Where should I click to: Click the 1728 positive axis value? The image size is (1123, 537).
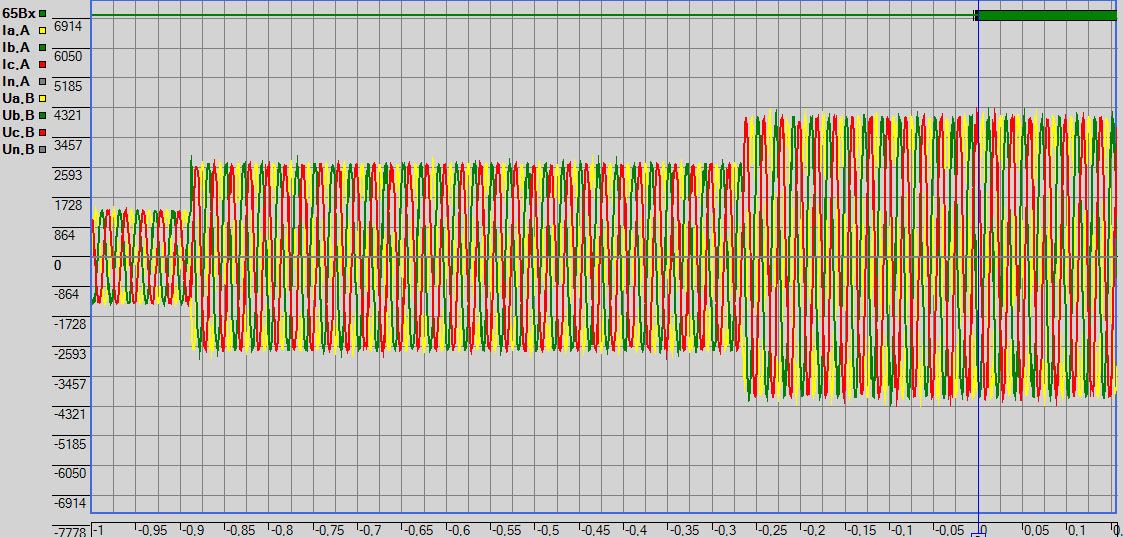68,205
